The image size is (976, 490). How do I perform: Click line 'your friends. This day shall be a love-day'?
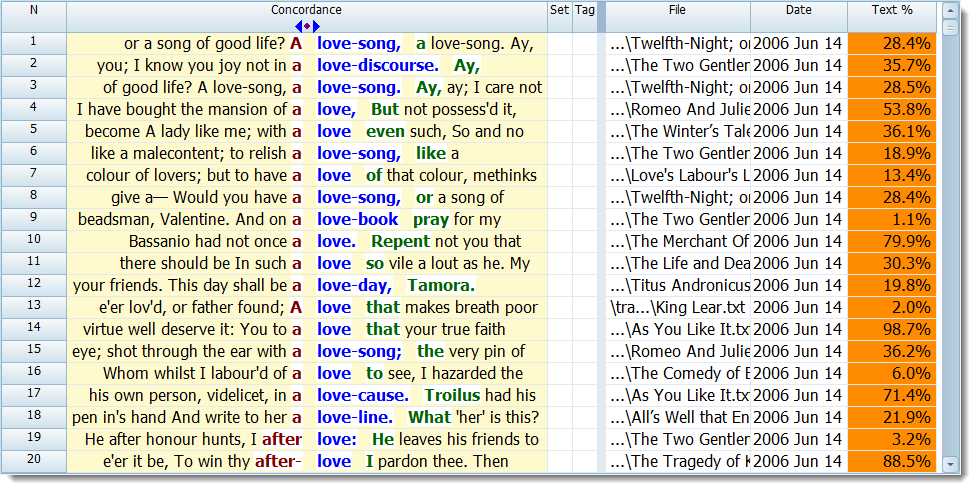pyautogui.click(x=307, y=285)
